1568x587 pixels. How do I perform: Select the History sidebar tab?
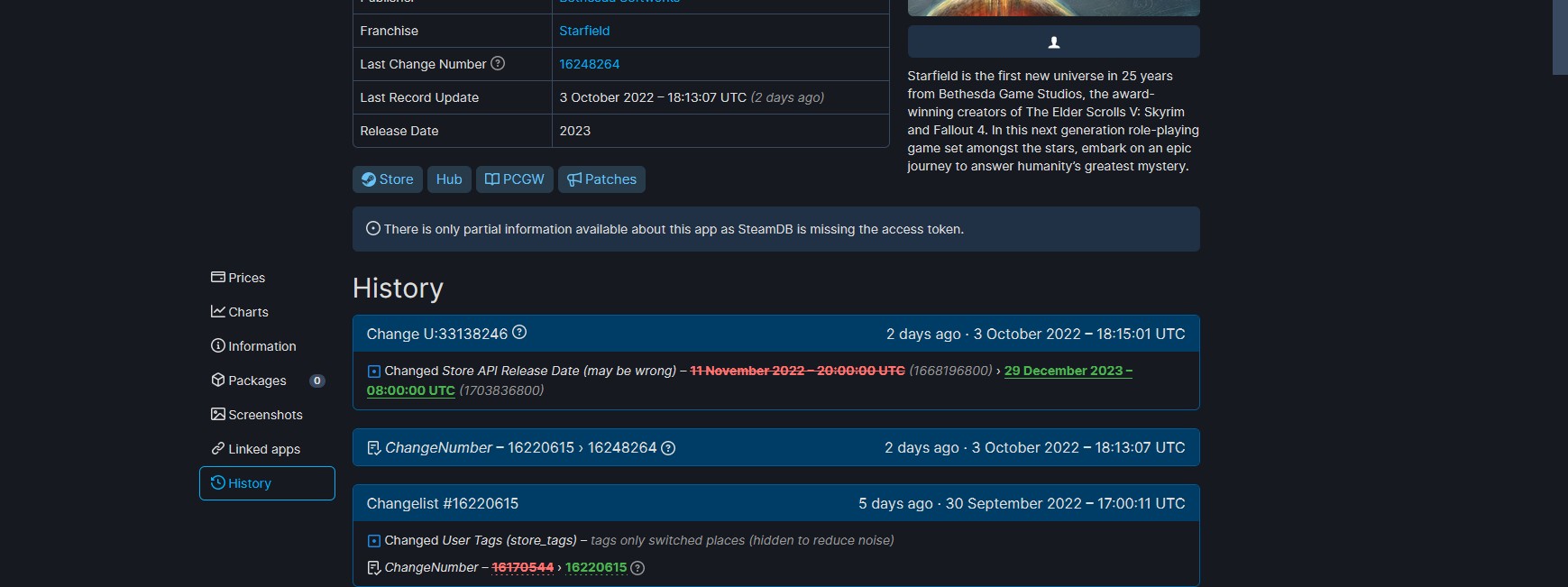coord(267,483)
